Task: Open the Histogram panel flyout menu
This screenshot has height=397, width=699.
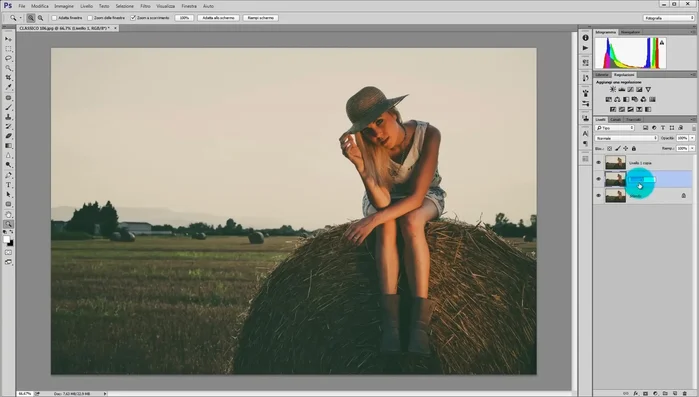Action: pyautogui.click(x=693, y=32)
